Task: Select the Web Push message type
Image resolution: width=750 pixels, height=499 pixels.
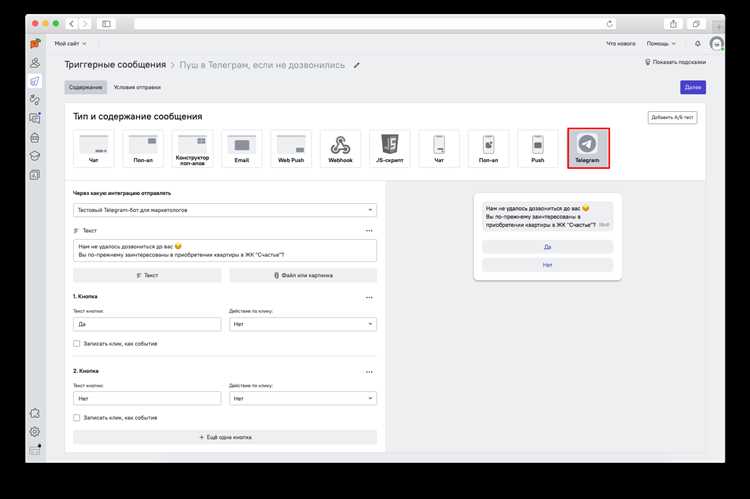Action: [291, 148]
